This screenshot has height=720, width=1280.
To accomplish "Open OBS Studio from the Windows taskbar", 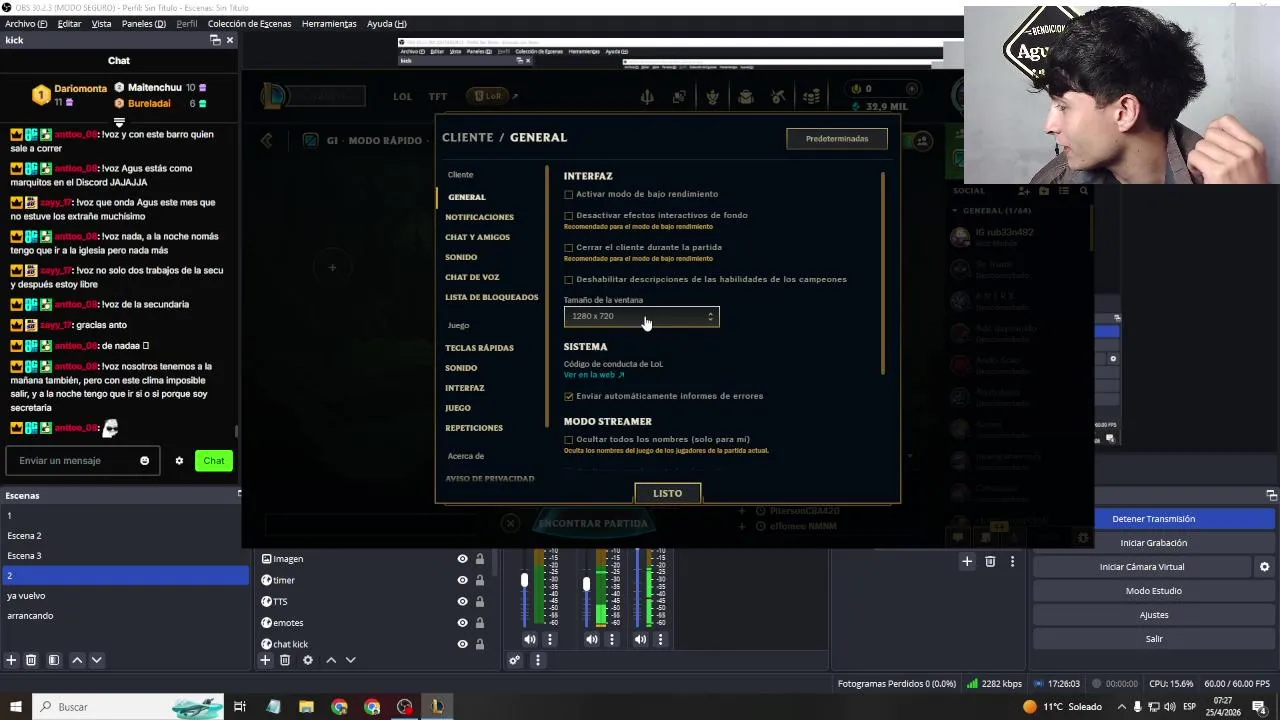I will [404, 707].
